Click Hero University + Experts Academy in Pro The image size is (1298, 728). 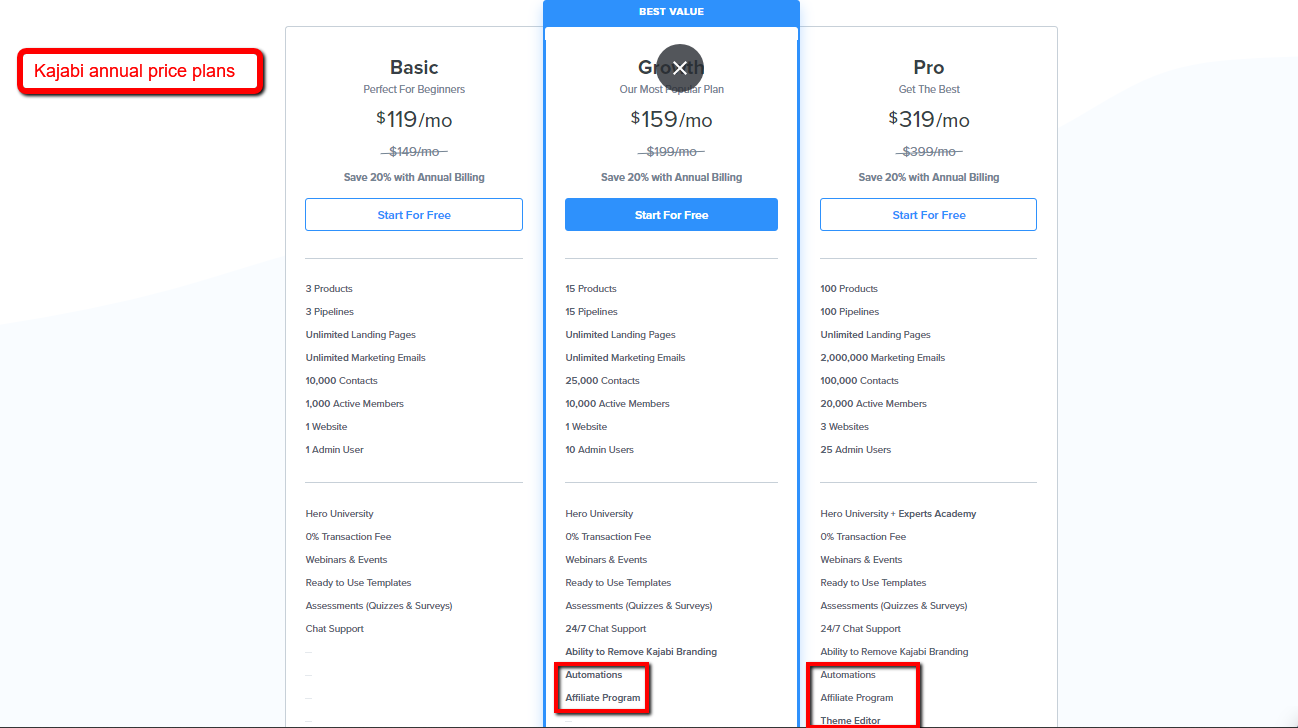pyautogui.click(x=898, y=514)
